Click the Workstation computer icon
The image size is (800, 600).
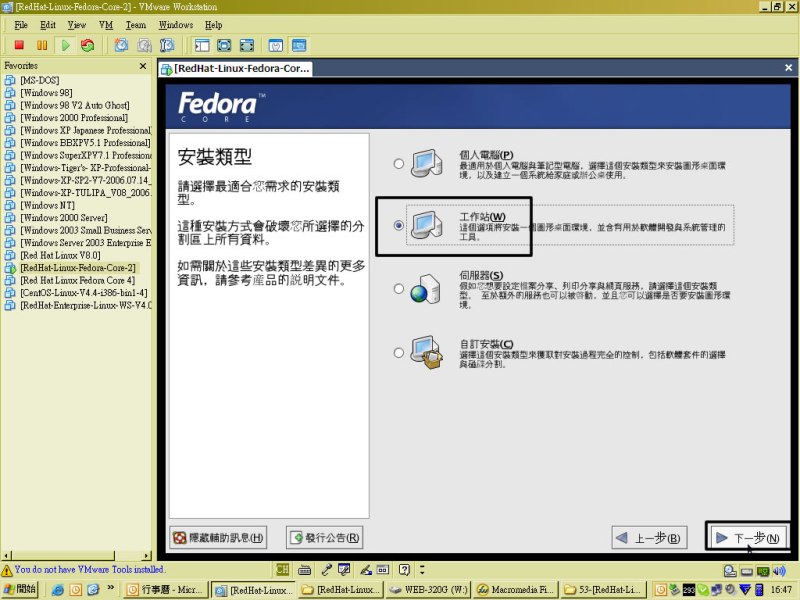coord(427,225)
